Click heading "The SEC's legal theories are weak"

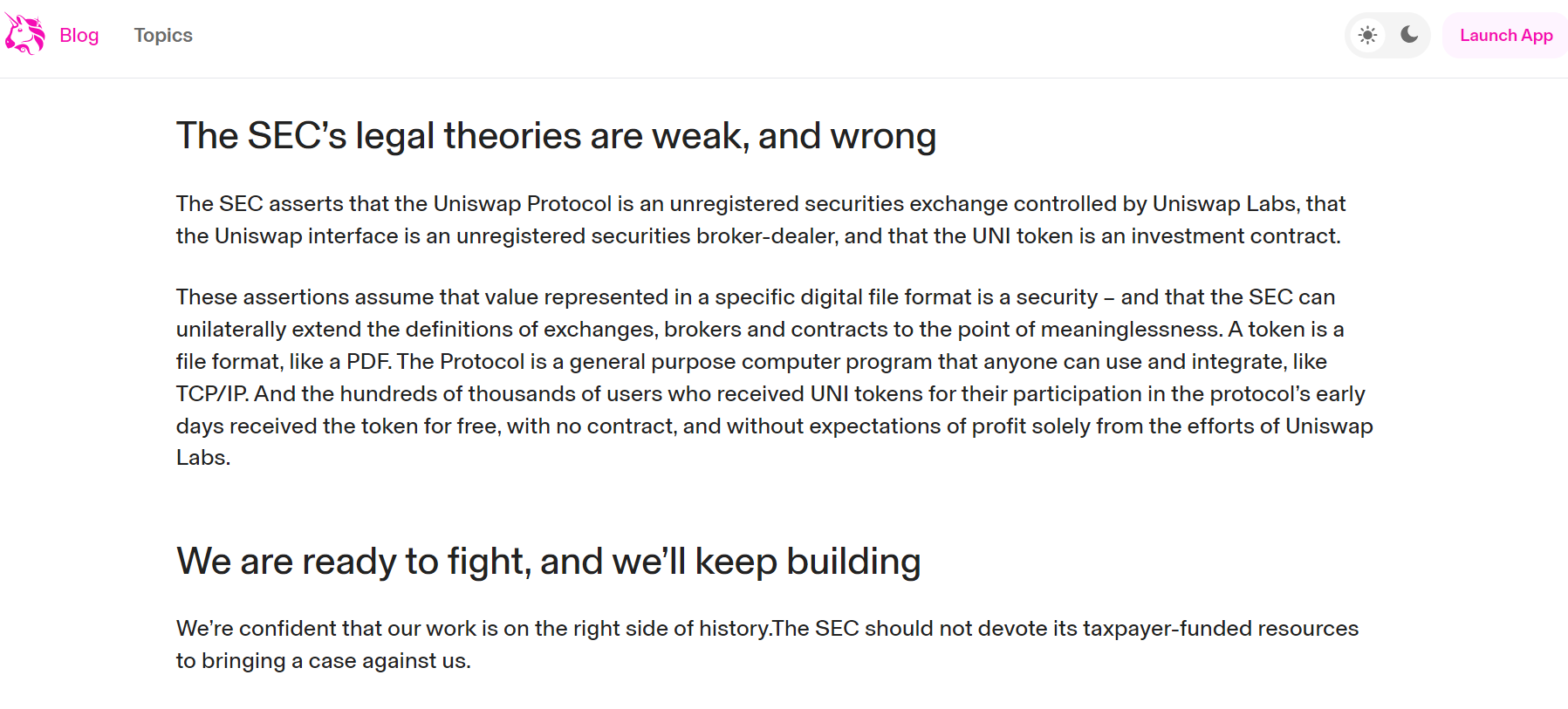(x=556, y=136)
